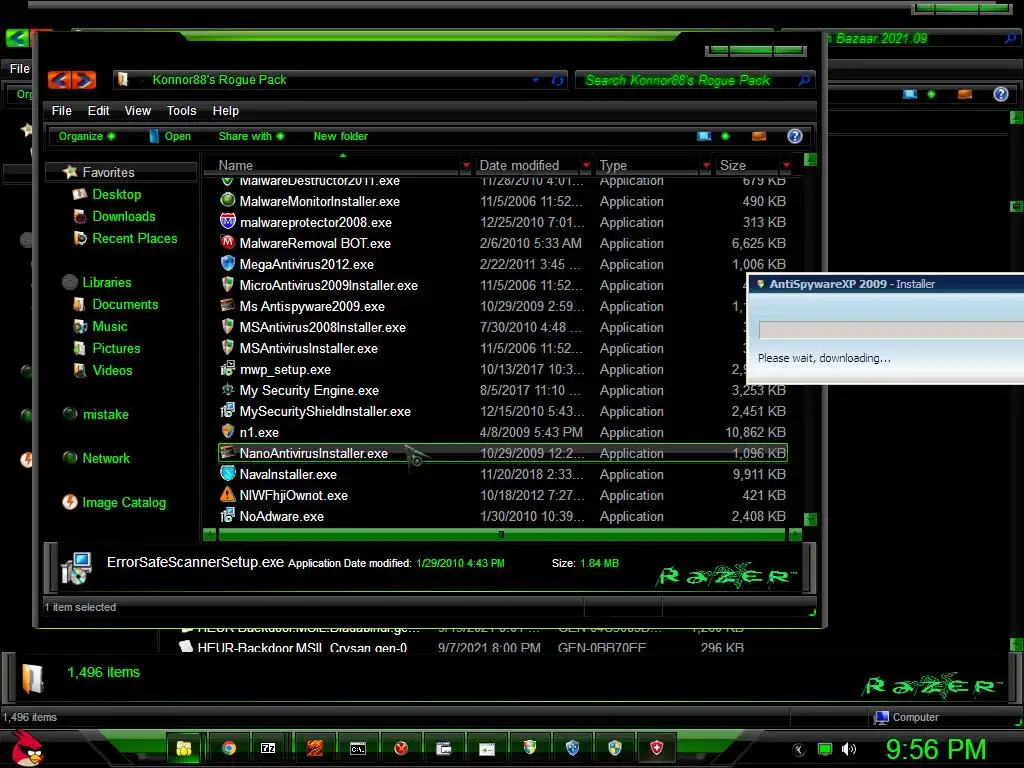1024x768 pixels.
Task: Open the Date modified column filter dropdown
Action: pos(586,166)
